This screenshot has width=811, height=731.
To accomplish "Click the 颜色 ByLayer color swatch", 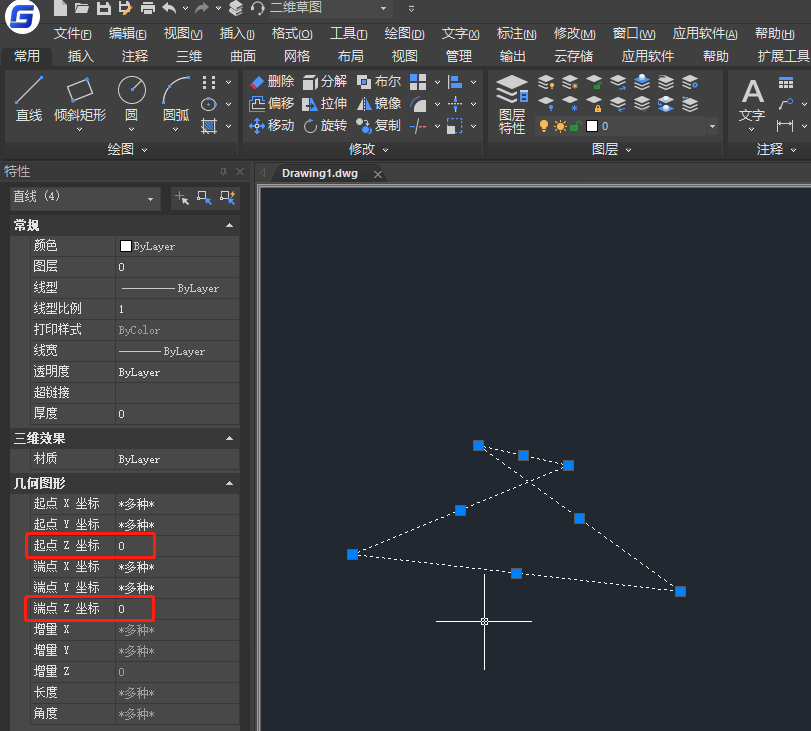I will (x=125, y=246).
